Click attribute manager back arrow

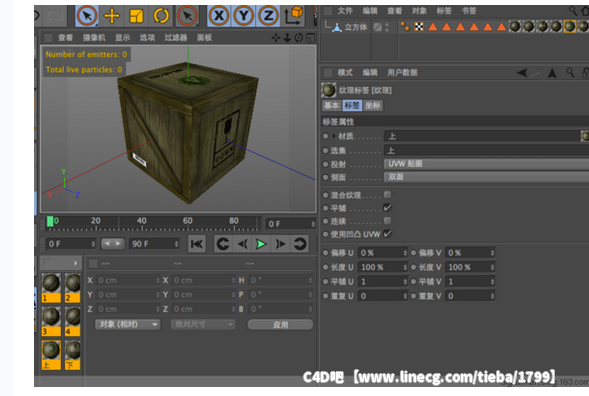coord(522,73)
